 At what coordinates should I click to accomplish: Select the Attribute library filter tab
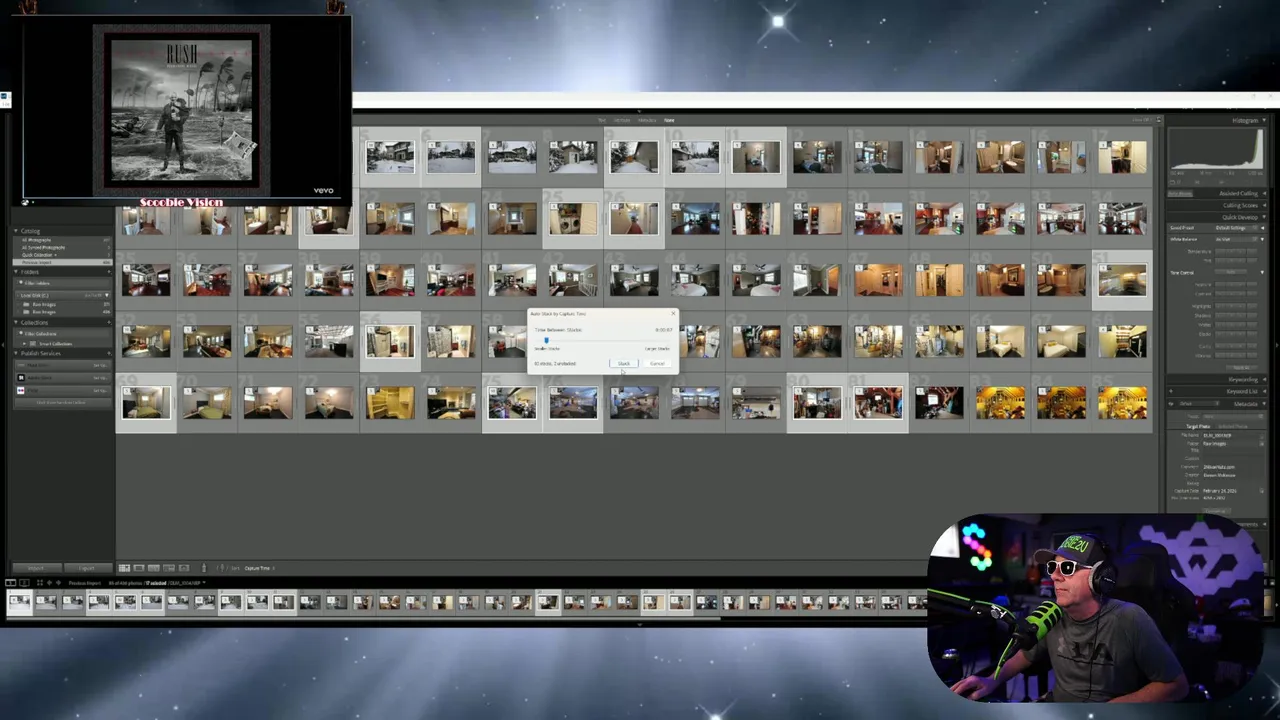click(622, 120)
